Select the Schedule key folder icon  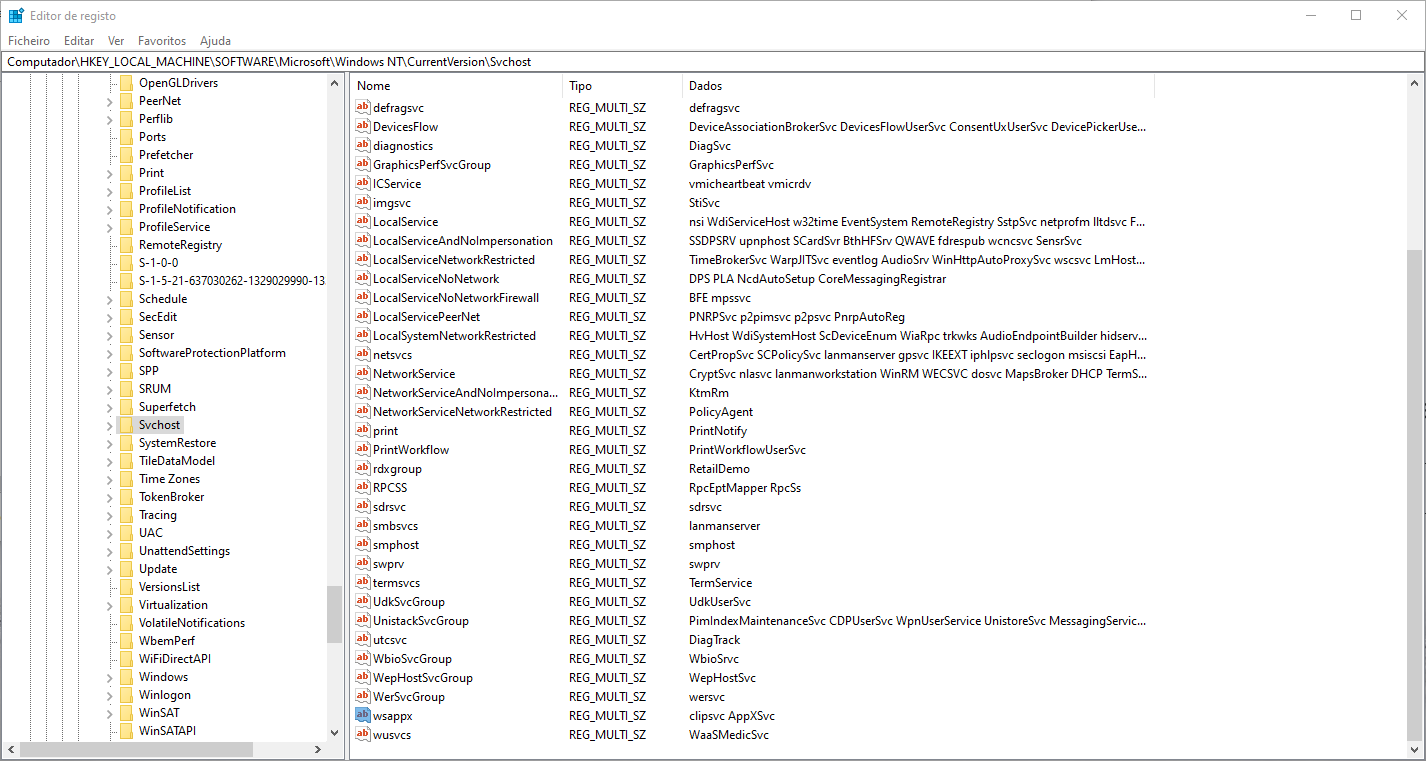coord(126,299)
